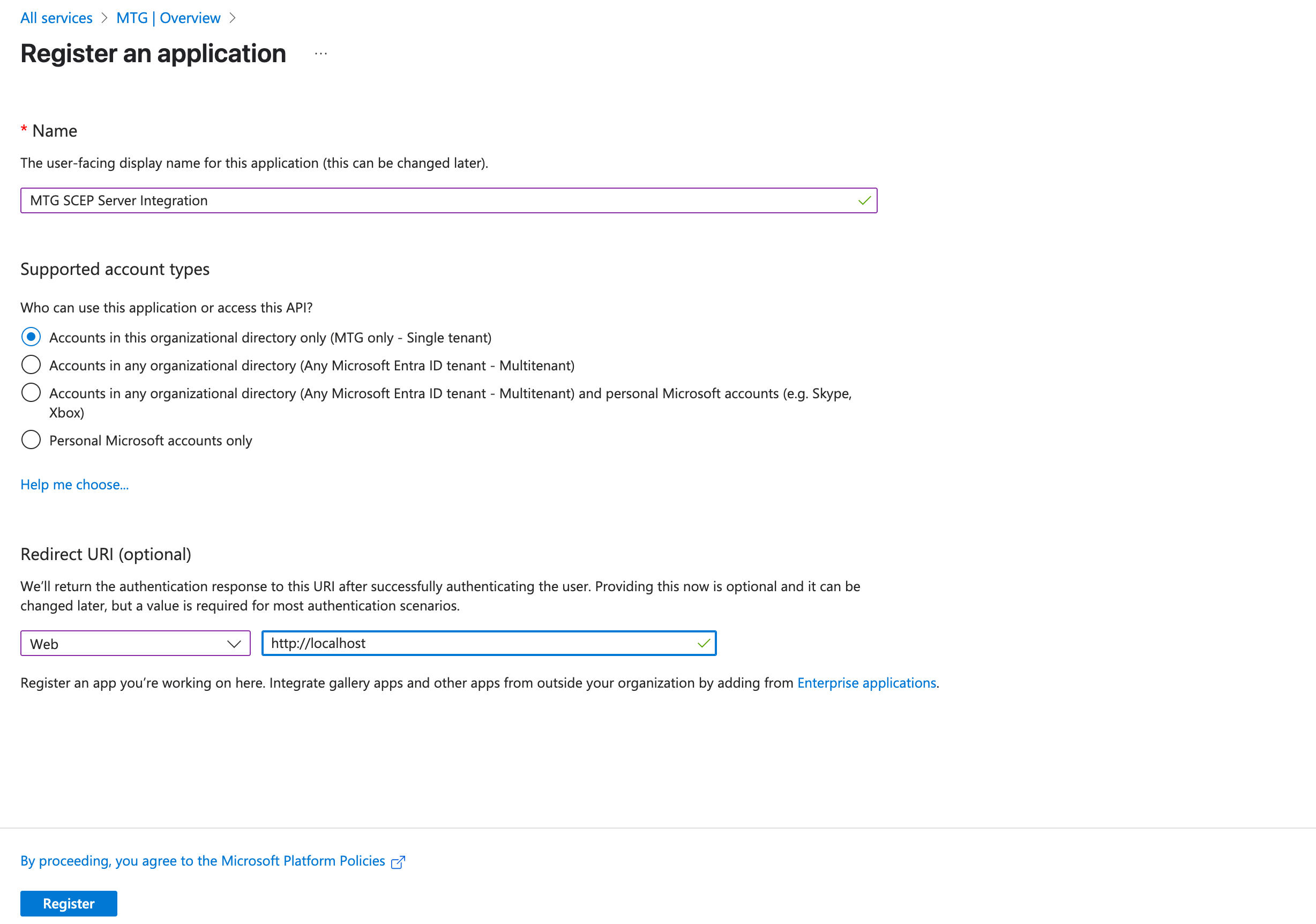Select Personal Microsoft accounts only

tap(31, 439)
